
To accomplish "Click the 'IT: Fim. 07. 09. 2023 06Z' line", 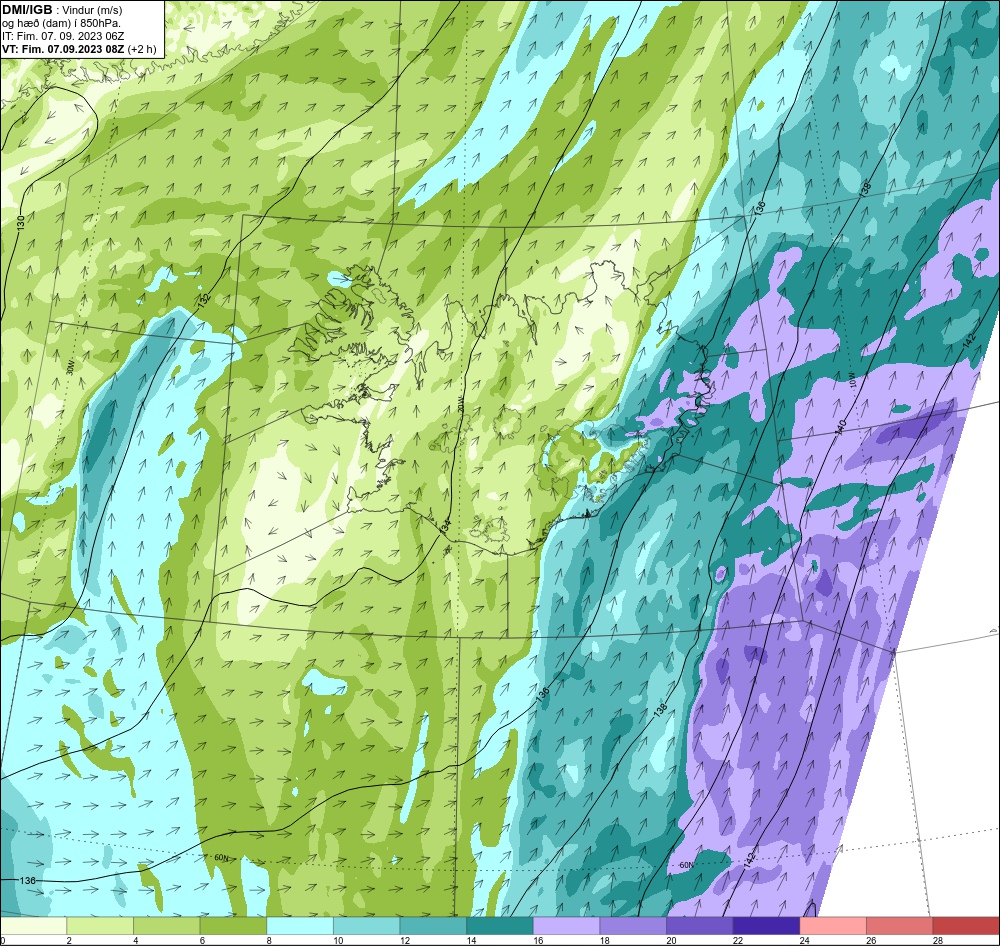I will tap(62, 36).
